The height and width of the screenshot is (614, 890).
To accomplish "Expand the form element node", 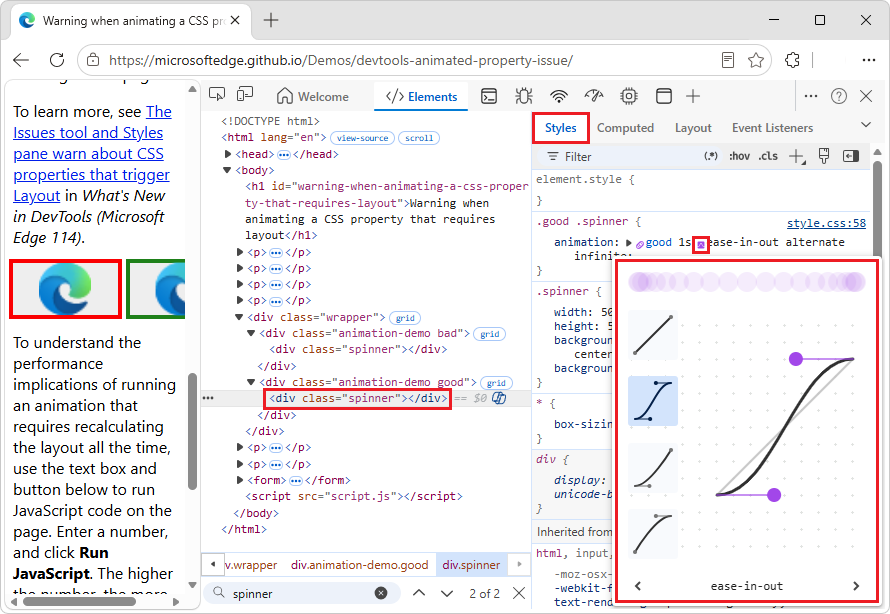I will coord(240,480).
